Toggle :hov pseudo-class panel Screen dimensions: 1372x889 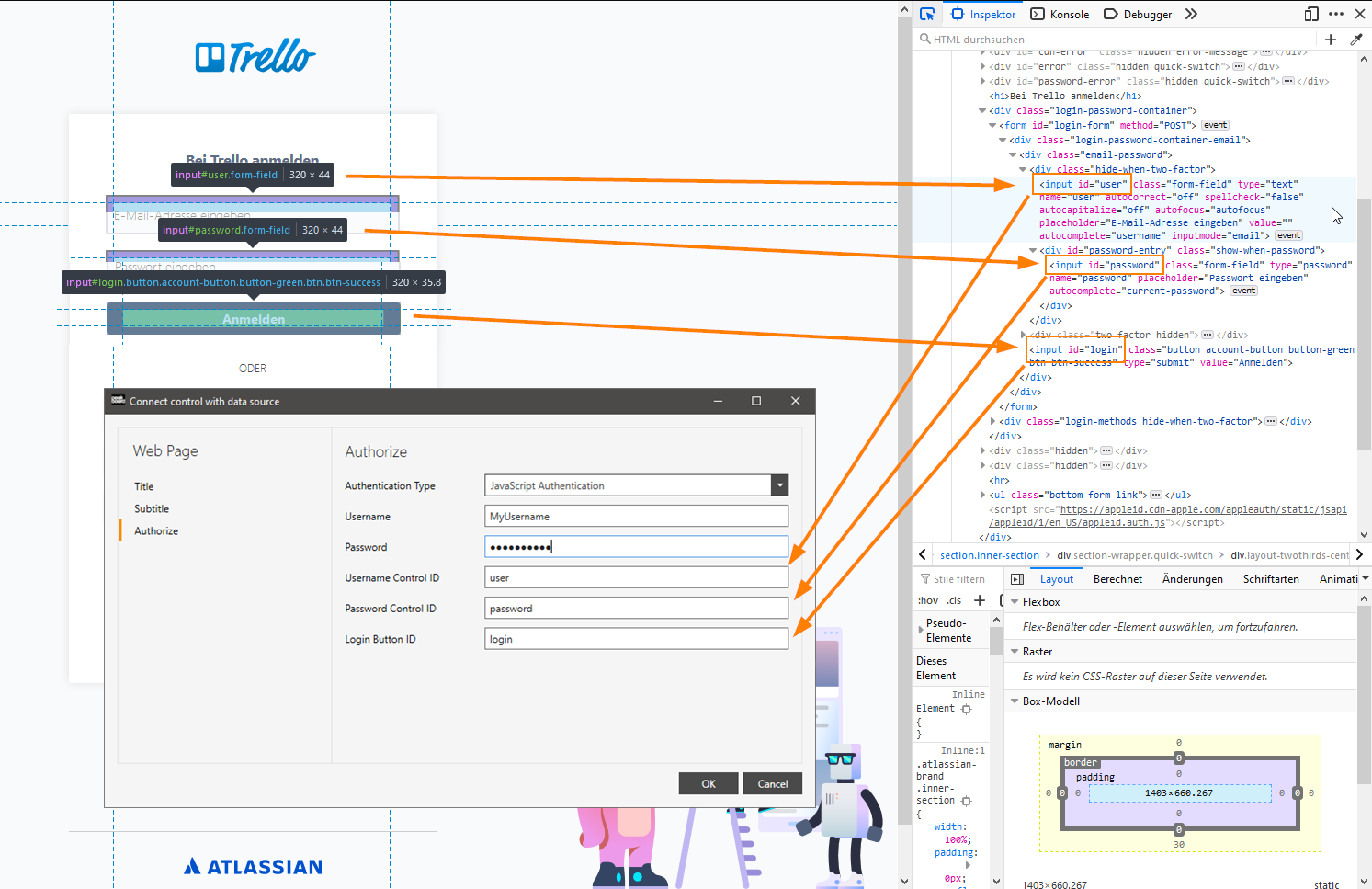[x=928, y=600]
